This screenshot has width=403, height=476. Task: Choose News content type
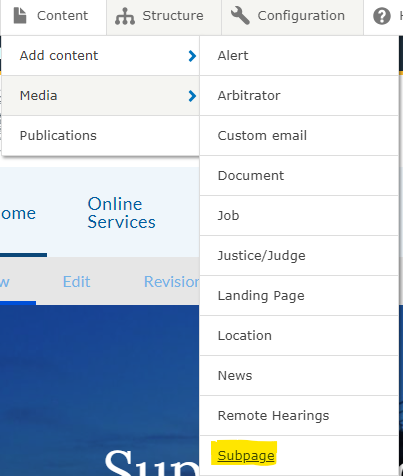pos(299,376)
